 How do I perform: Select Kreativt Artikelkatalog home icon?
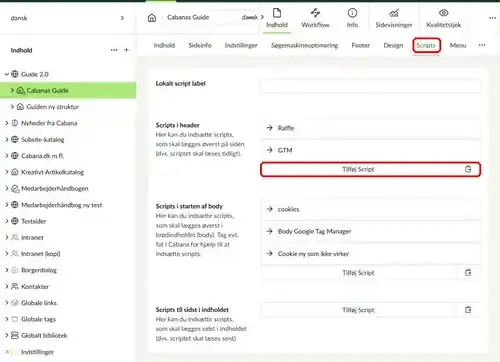click(15, 172)
